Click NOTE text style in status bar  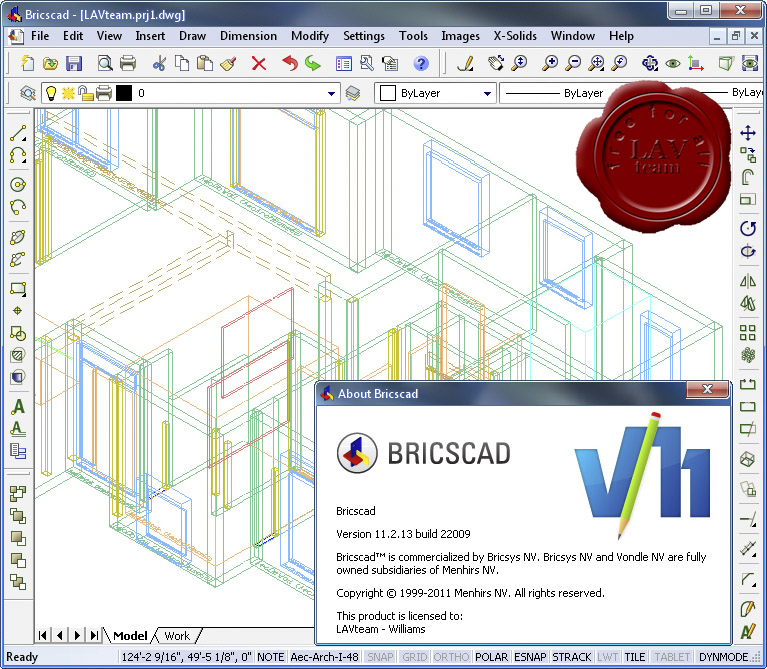coord(271,657)
